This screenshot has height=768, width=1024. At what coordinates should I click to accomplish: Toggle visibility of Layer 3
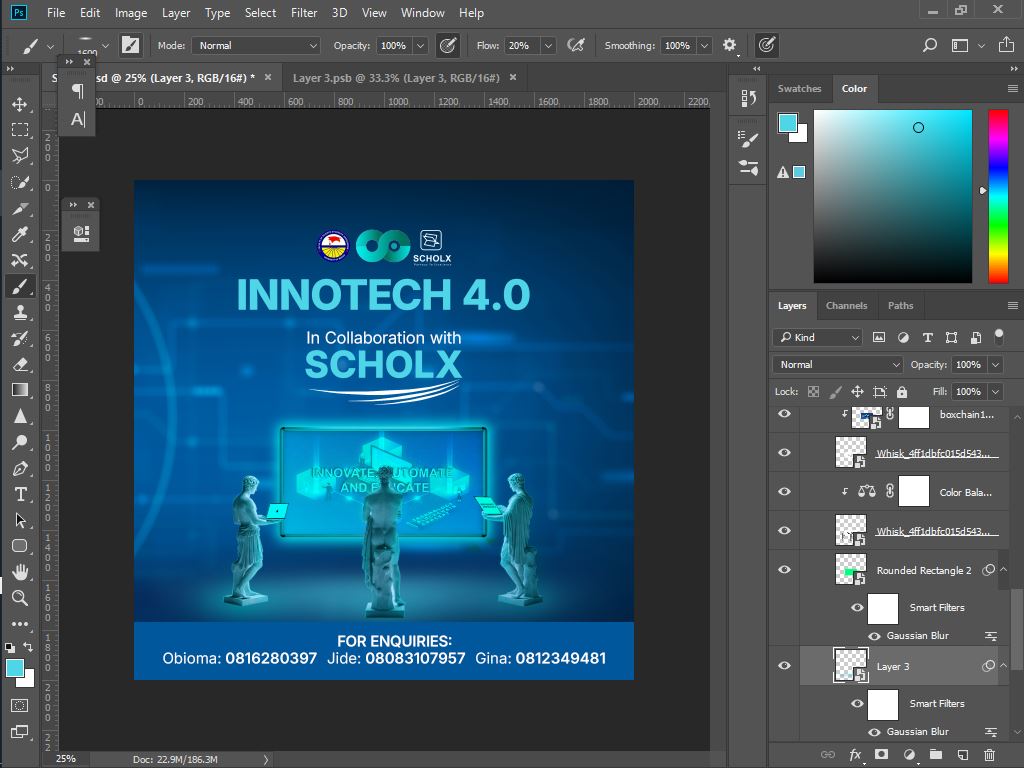click(784, 666)
